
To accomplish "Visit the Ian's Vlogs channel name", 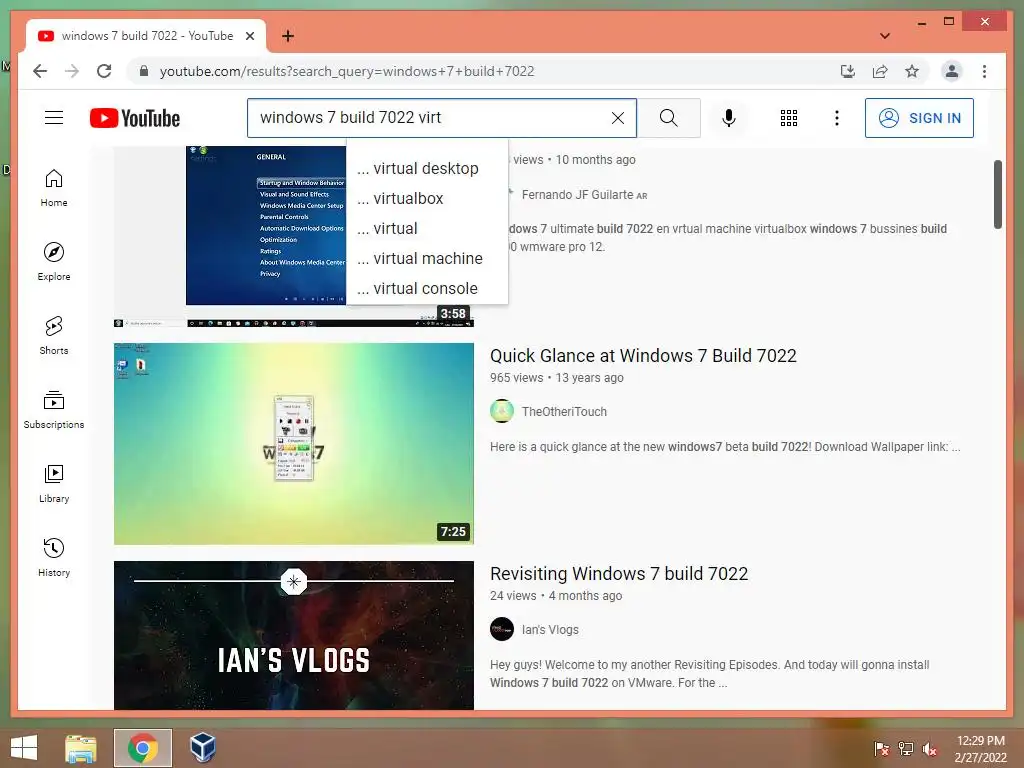I will [x=550, y=630].
